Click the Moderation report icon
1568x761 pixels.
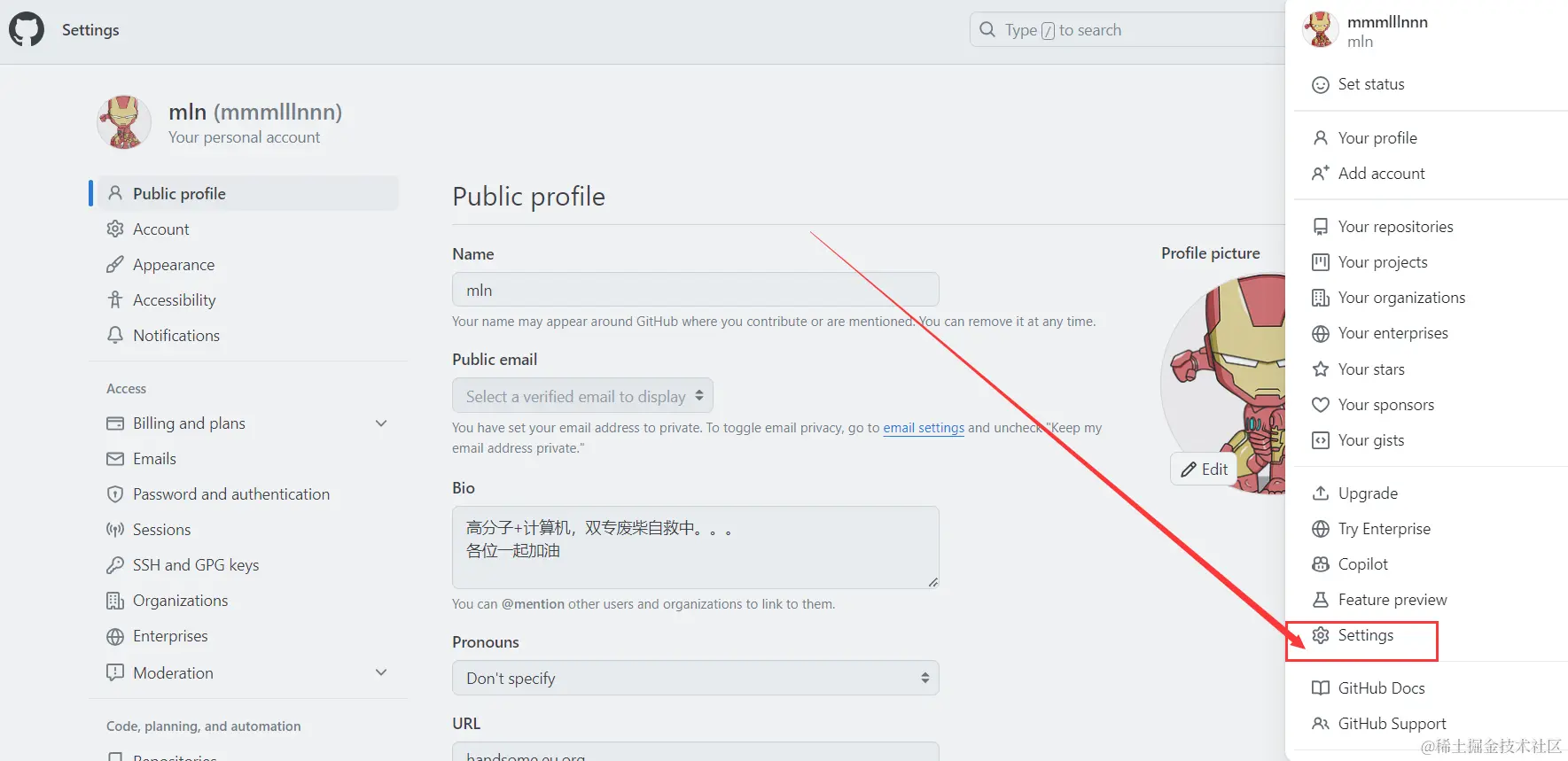[115, 672]
